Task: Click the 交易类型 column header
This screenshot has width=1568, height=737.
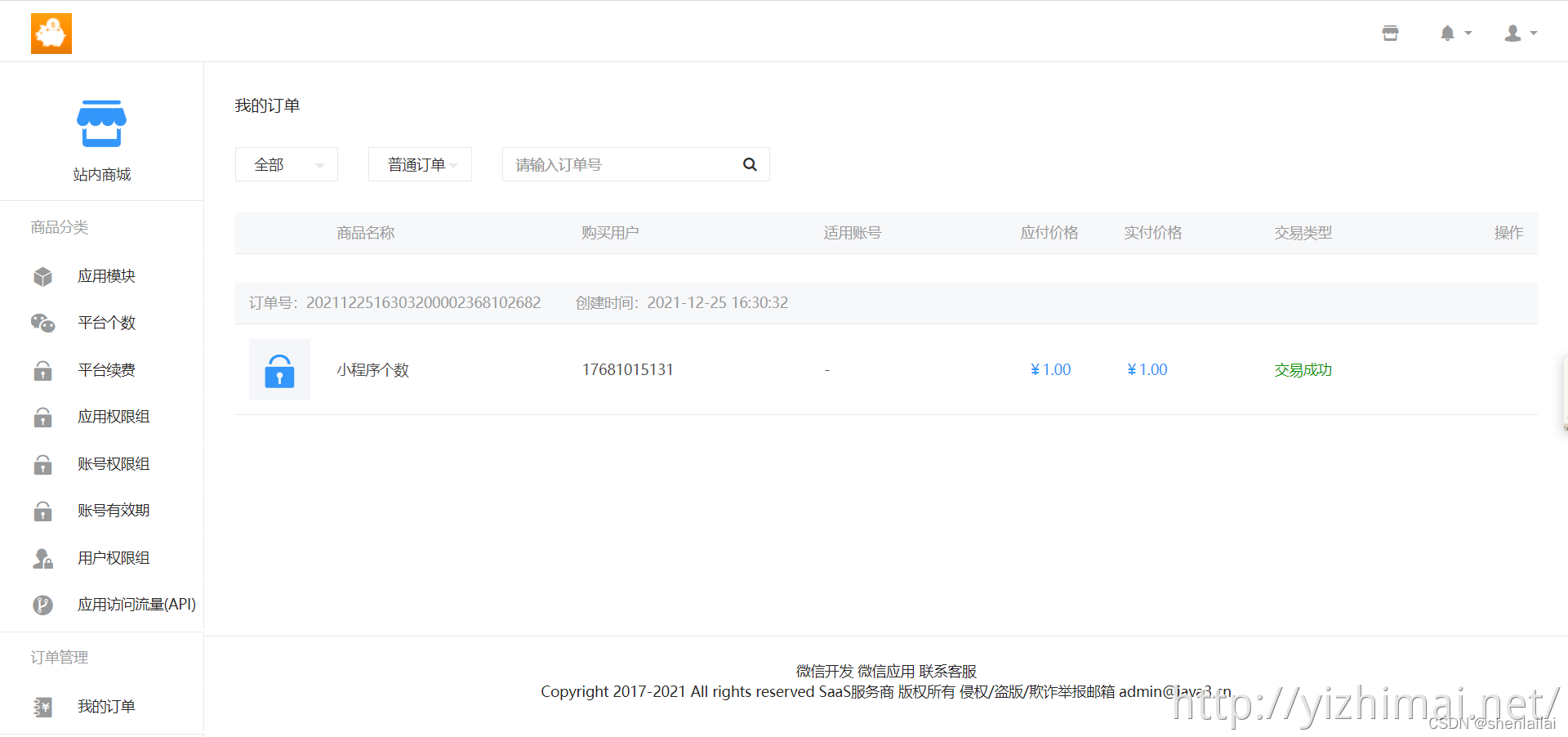Action: click(x=1303, y=233)
